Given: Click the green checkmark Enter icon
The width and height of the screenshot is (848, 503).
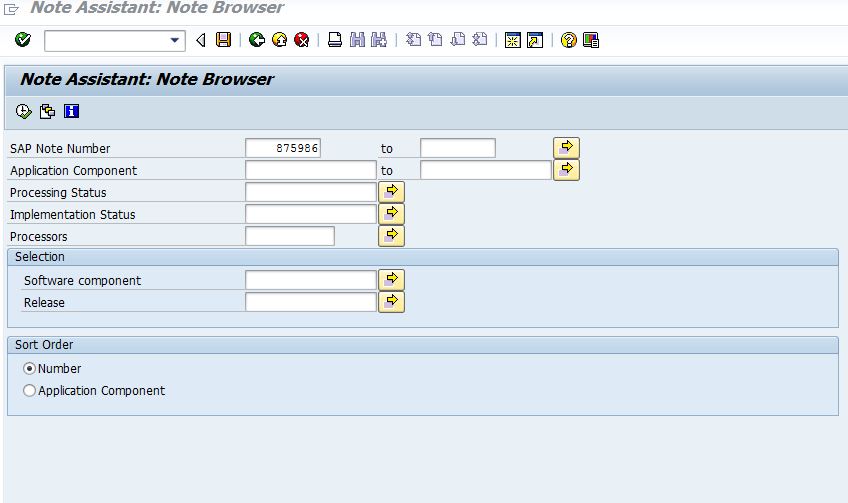Looking at the screenshot, I should click(23, 40).
